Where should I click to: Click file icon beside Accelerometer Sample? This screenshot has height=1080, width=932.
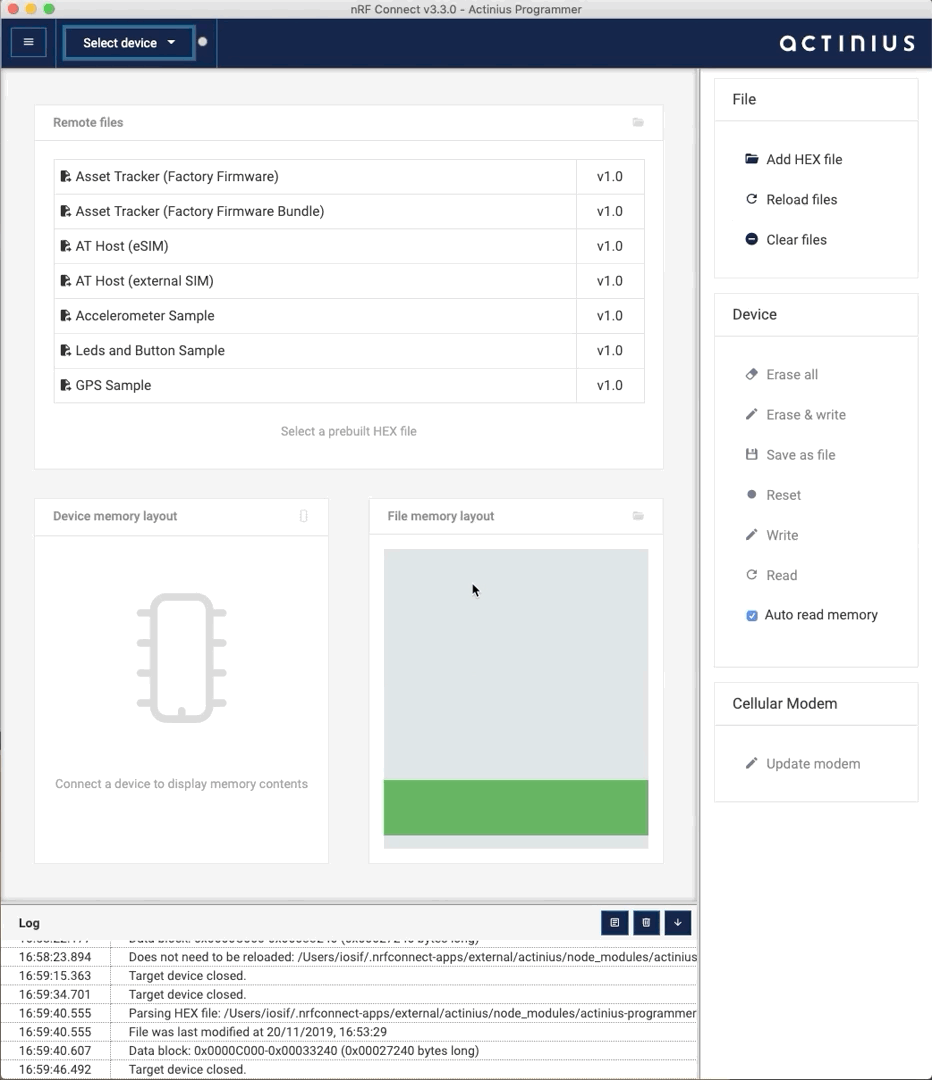click(65, 315)
